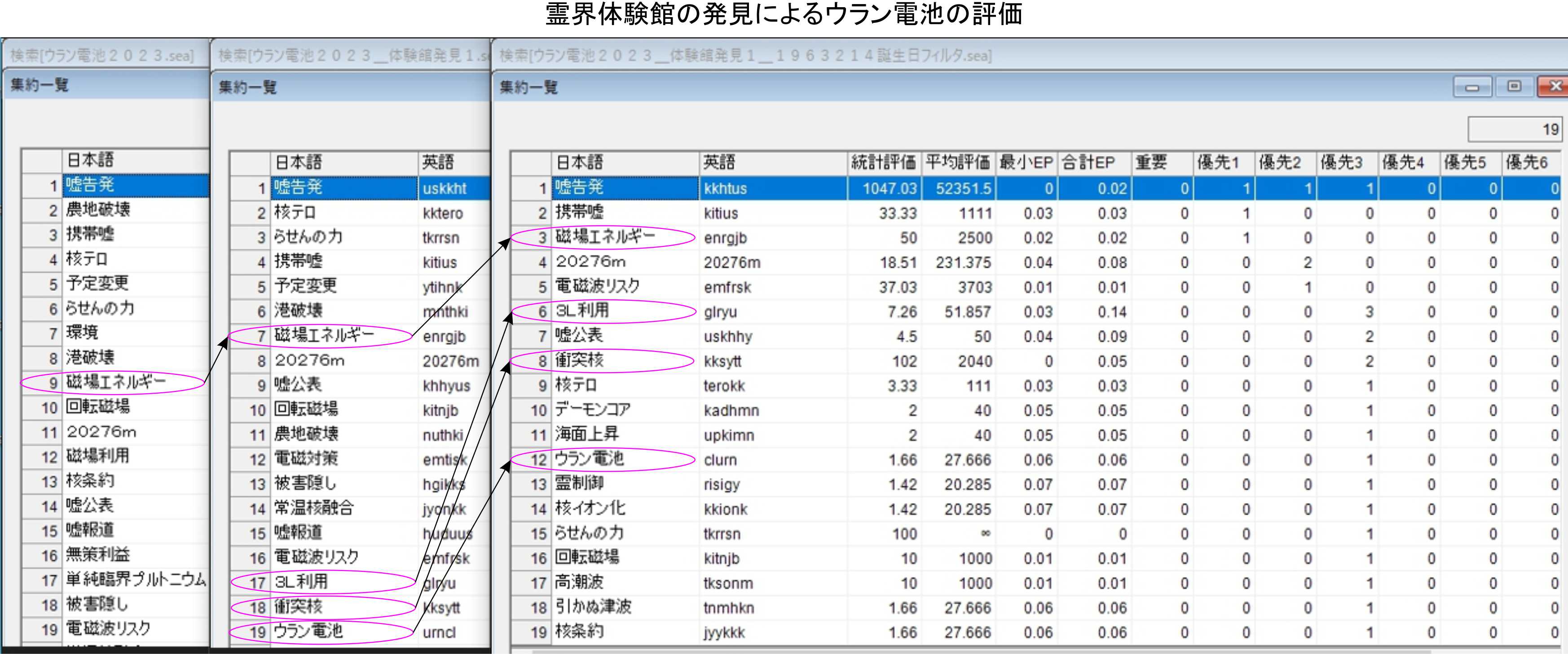Minimize the rightmost 集約一覧 window
This screenshot has width=1568, height=654.
(1472, 86)
